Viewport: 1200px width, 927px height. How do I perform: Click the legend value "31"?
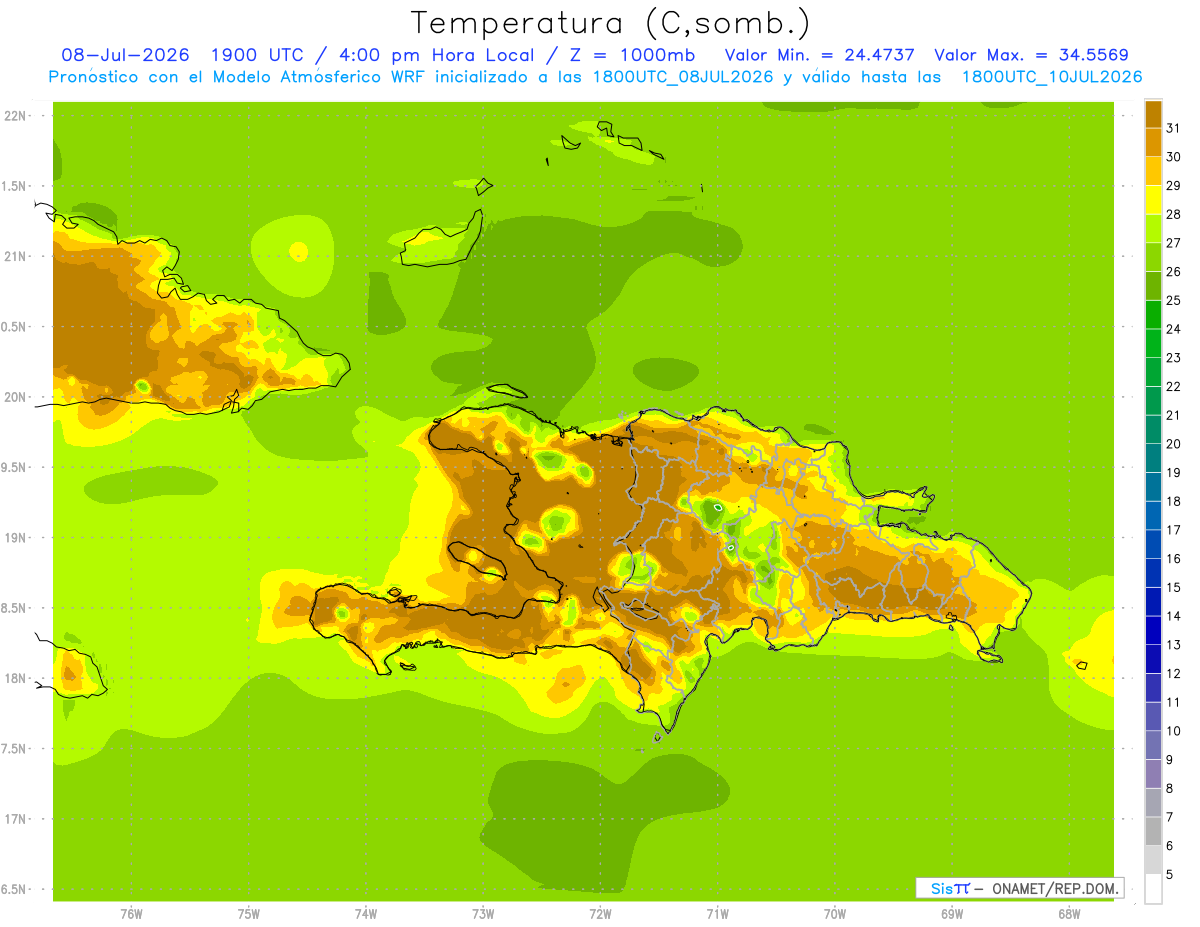[x=1173, y=128]
